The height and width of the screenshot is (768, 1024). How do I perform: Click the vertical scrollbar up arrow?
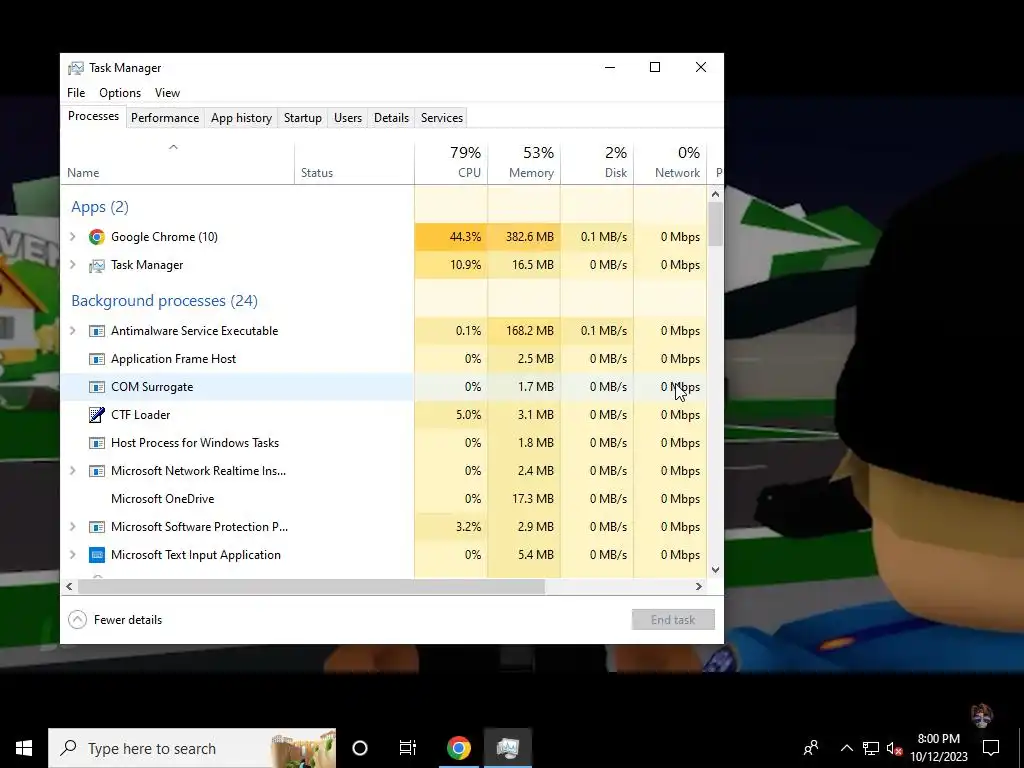pos(715,194)
